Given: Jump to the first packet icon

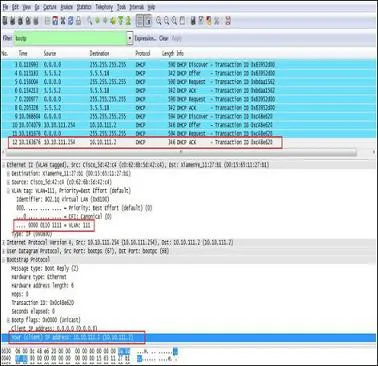Looking at the screenshot, I should [121, 21].
